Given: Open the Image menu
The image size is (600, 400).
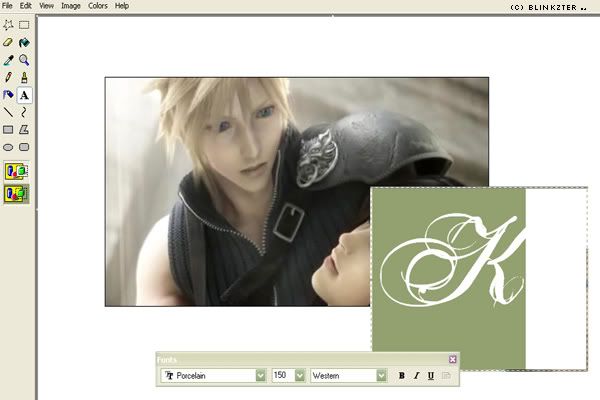Looking at the screenshot, I should pyautogui.click(x=71, y=6).
